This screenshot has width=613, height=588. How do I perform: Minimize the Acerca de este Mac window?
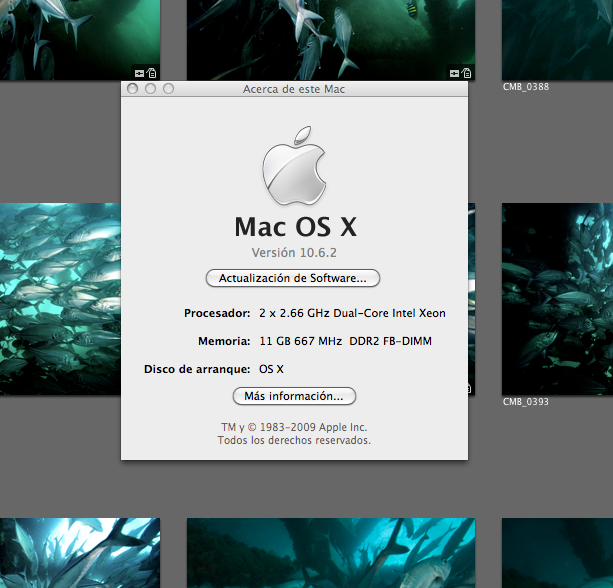click(151, 89)
